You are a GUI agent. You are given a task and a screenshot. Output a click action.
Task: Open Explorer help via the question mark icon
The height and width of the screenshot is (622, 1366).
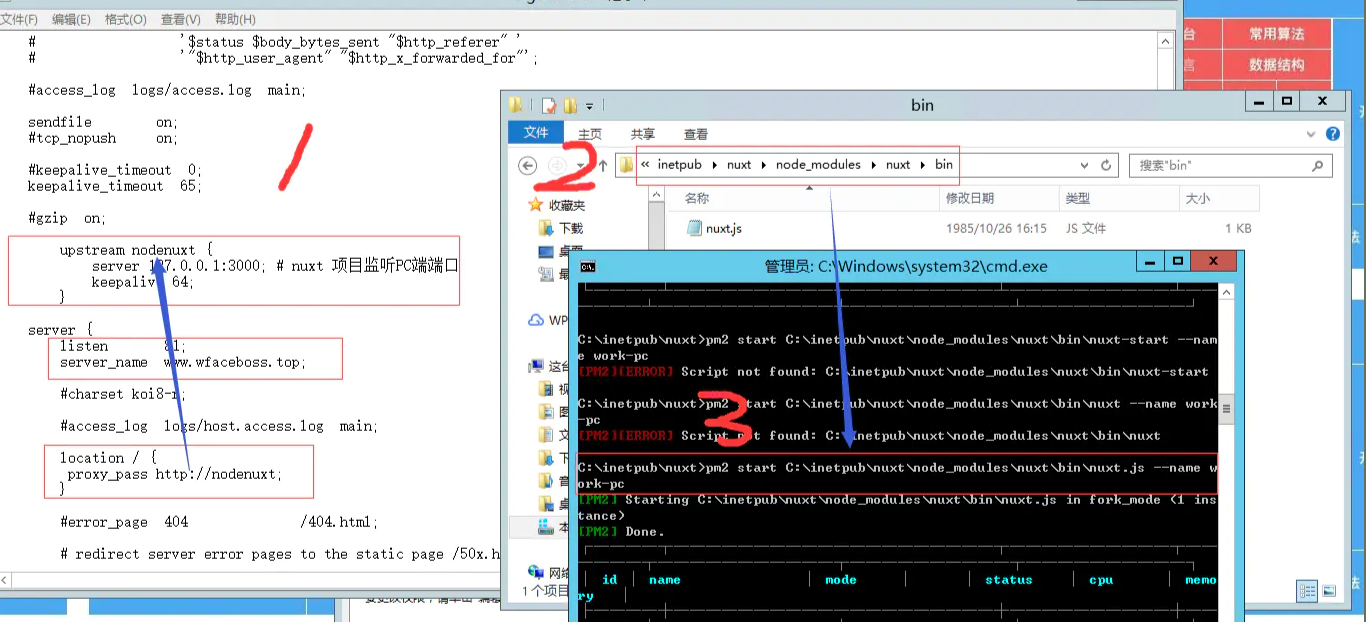[x=1332, y=134]
